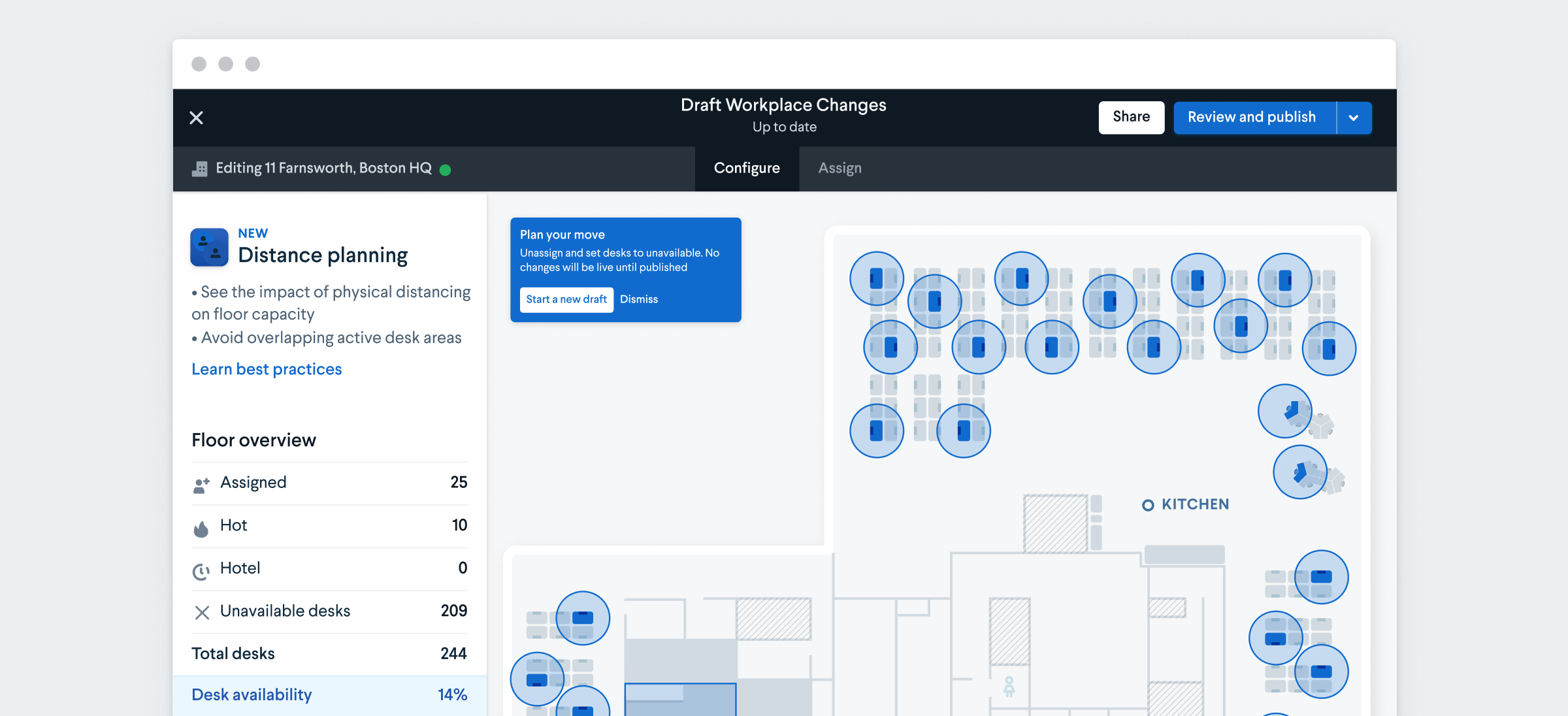Click the Draft Workplace Changes title
1568x716 pixels.
[783, 105]
